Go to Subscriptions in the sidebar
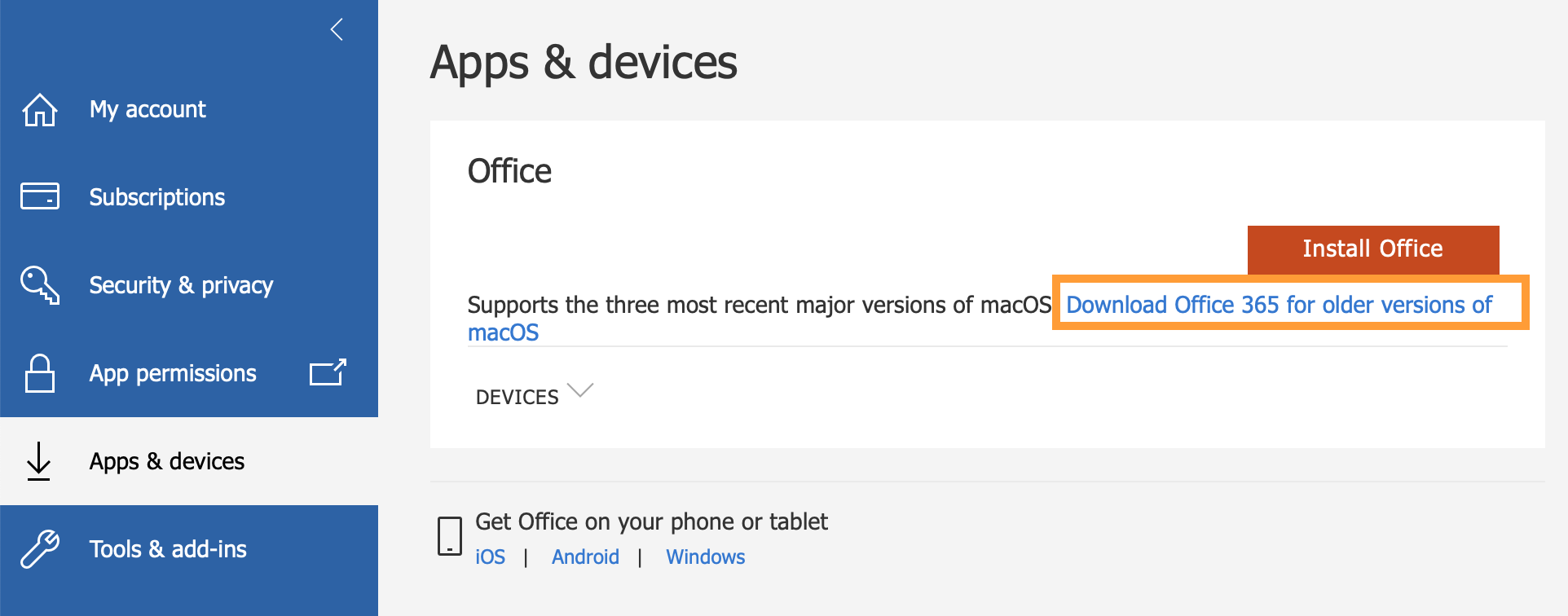The height and width of the screenshot is (616, 1568). [157, 197]
